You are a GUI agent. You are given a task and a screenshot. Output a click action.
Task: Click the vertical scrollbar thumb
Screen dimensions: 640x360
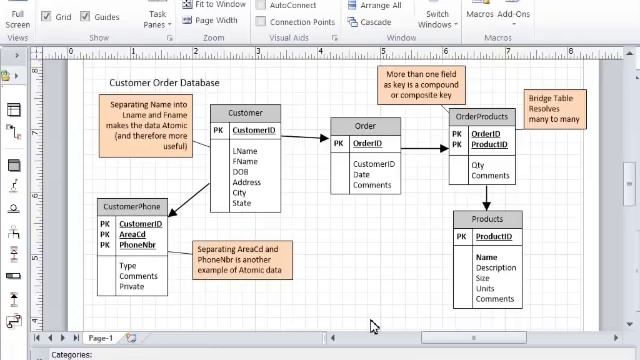coord(630,184)
